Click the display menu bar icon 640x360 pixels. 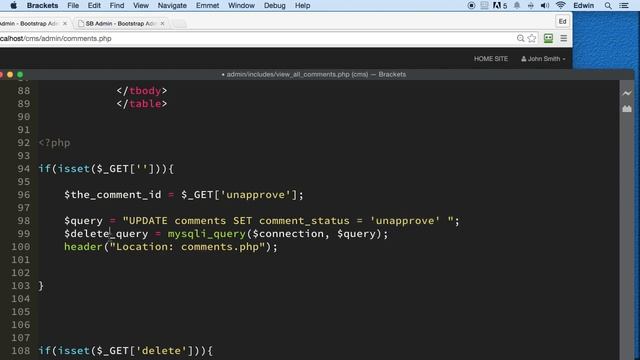pyautogui.click(x=484, y=5)
